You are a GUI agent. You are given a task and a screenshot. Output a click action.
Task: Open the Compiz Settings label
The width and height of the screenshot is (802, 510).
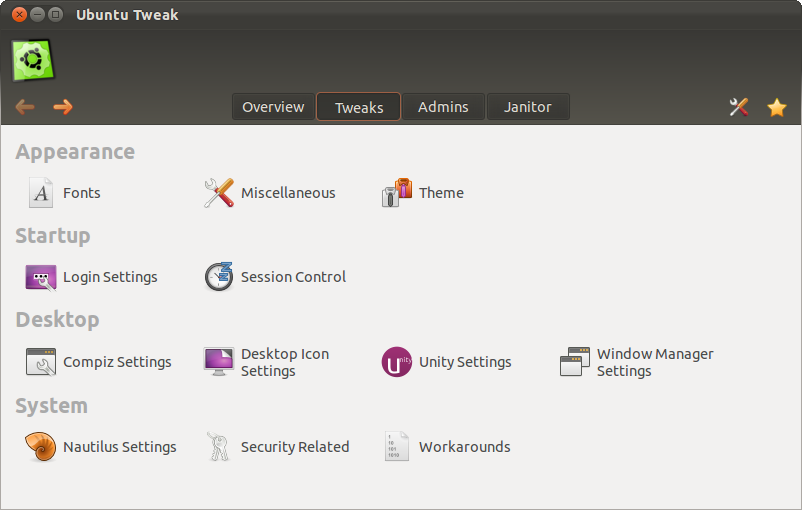point(117,362)
